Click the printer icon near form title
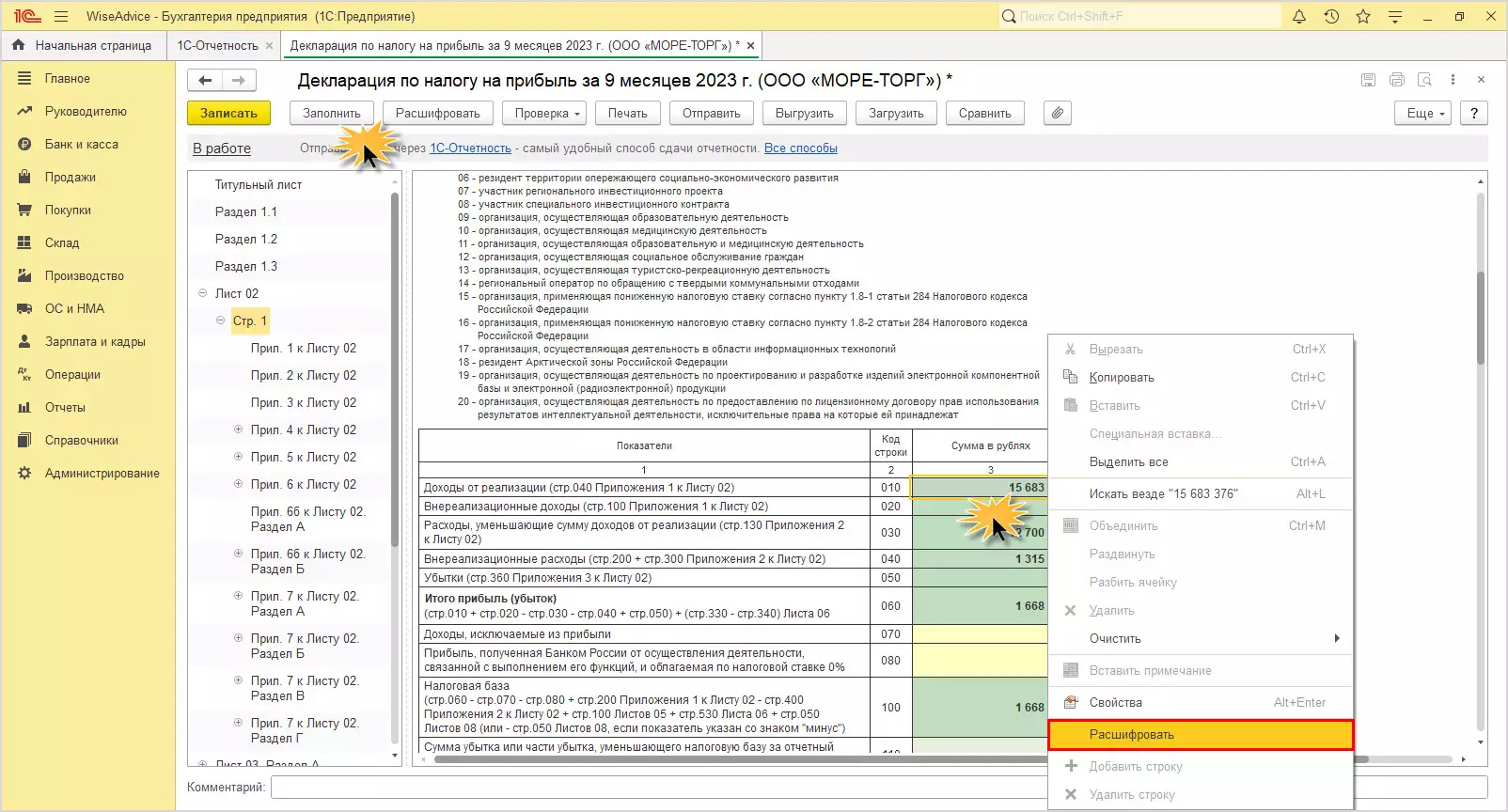Viewport: 1508px width, 812px height. tap(1397, 80)
